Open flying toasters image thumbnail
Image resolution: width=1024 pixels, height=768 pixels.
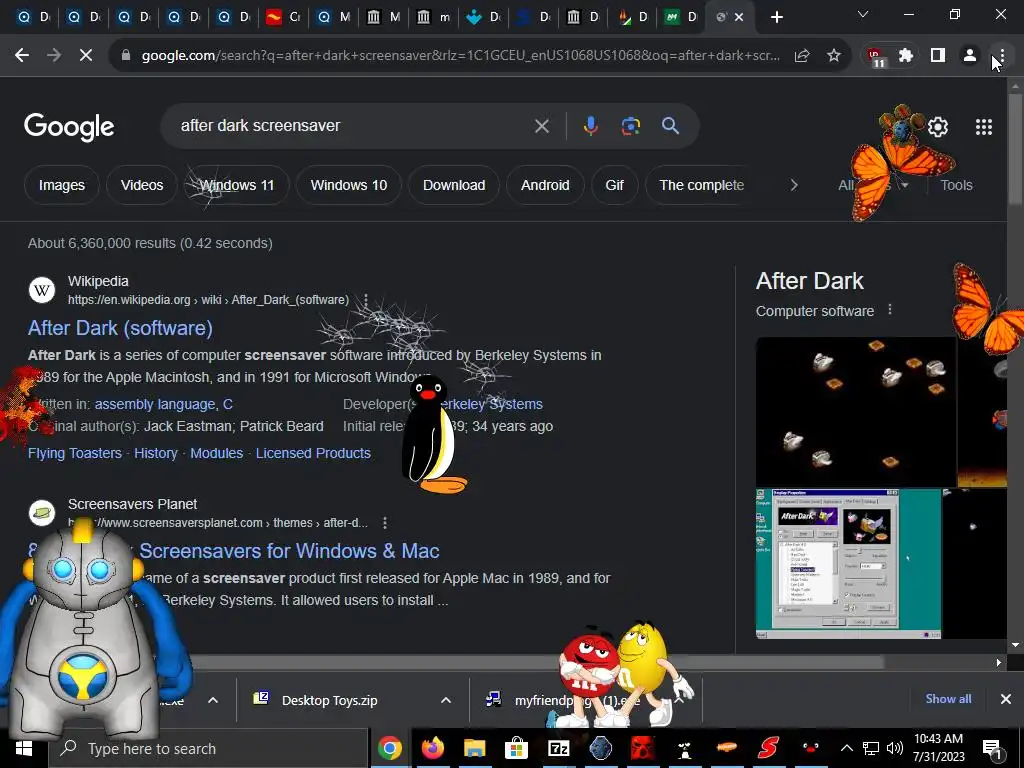(856, 411)
